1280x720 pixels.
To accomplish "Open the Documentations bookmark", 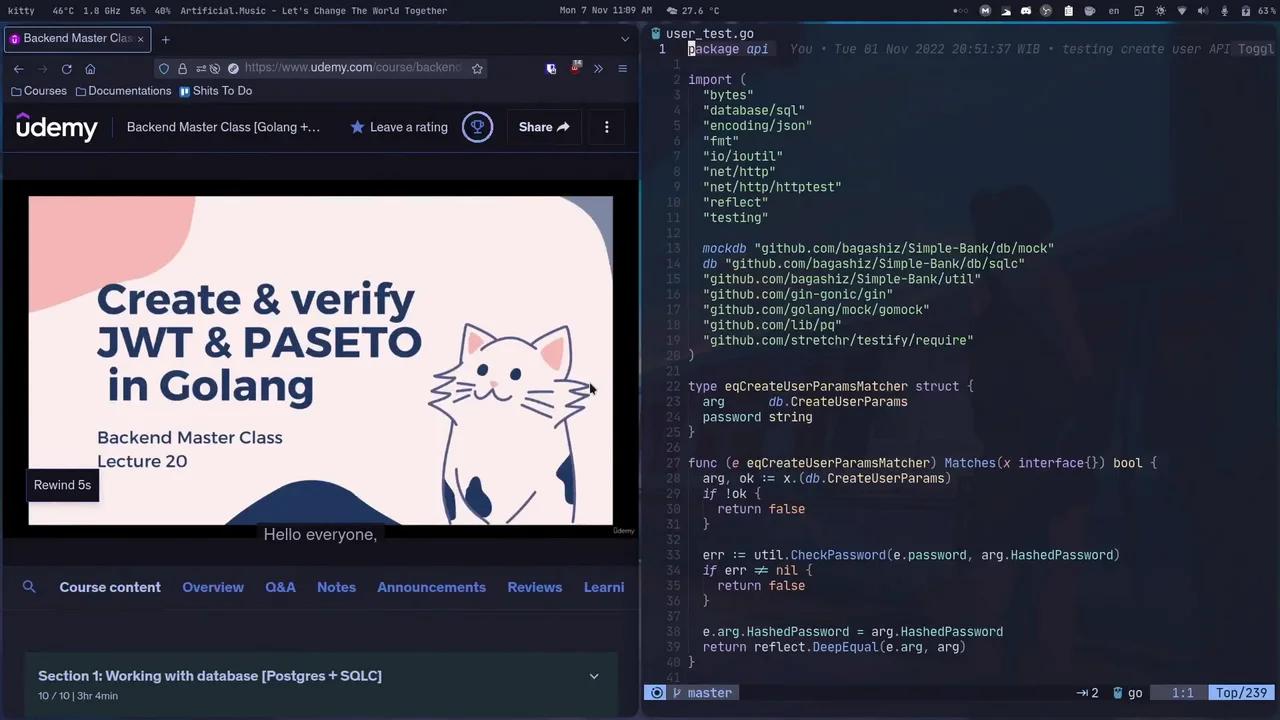I will click(129, 90).
